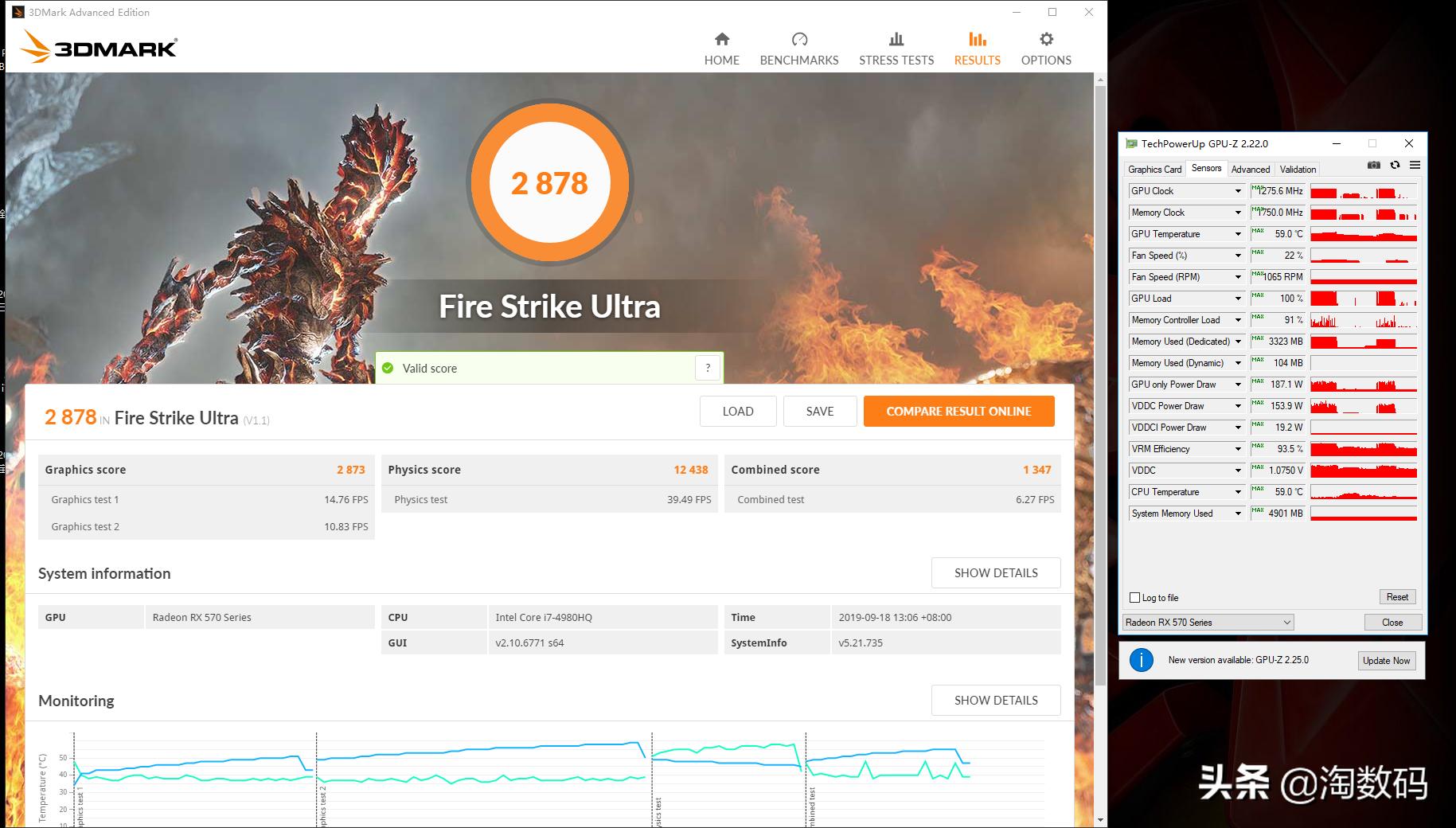Click the Combined score value 1 347
Image resolution: width=1456 pixels, height=828 pixels.
pos(1037,470)
